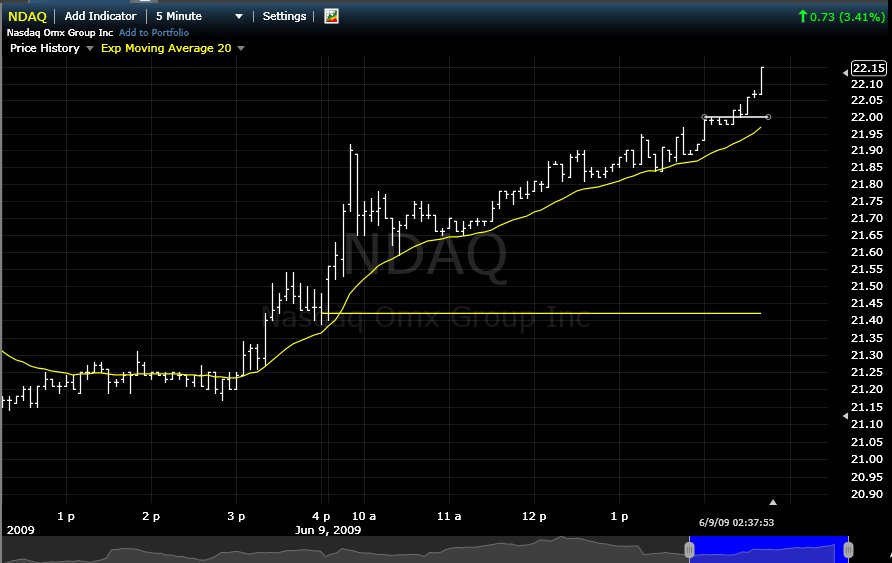Click the 10 a time axis label
The width and height of the screenshot is (892, 563).
point(364,516)
